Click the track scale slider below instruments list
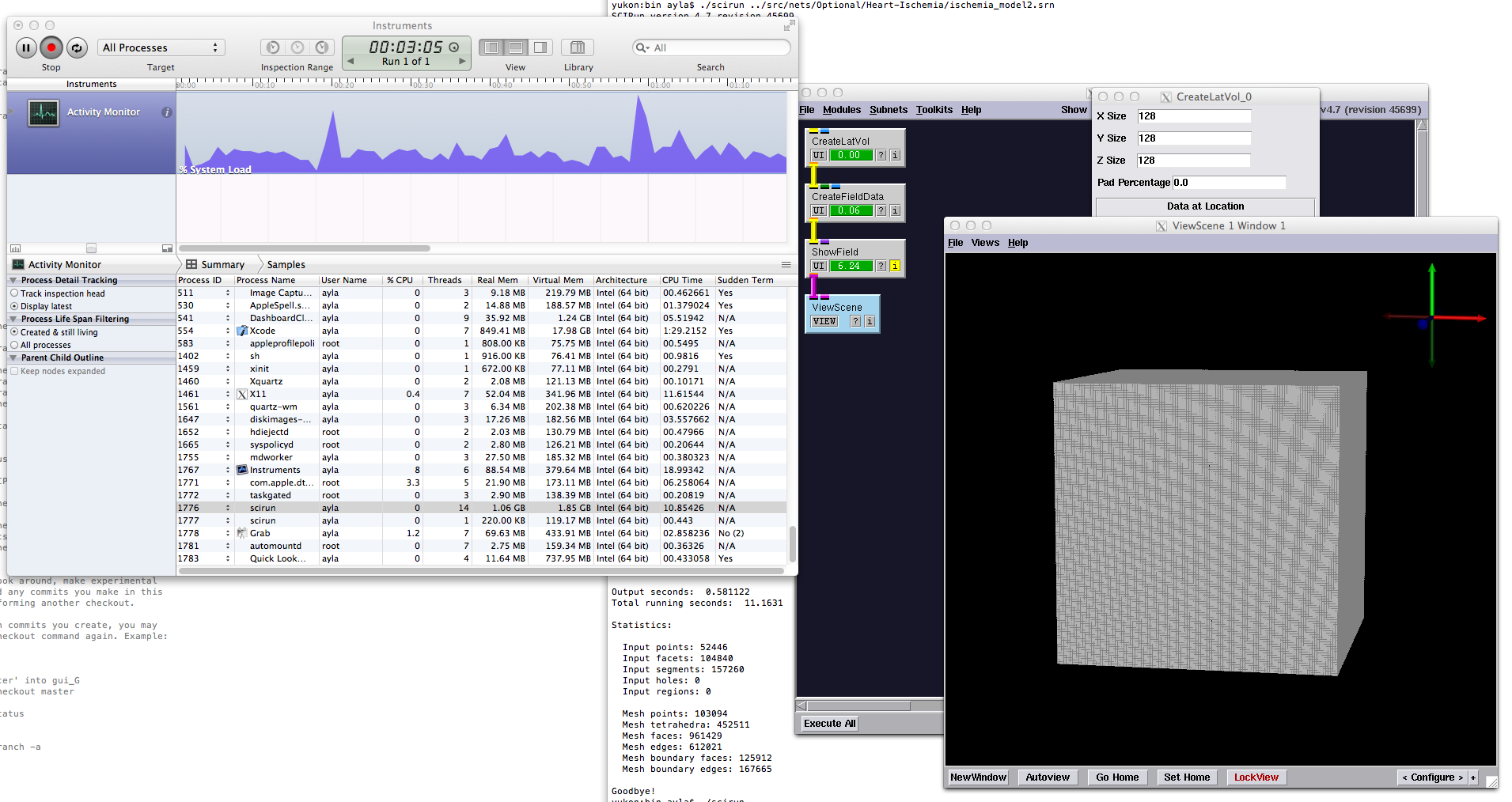 coord(91,248)
